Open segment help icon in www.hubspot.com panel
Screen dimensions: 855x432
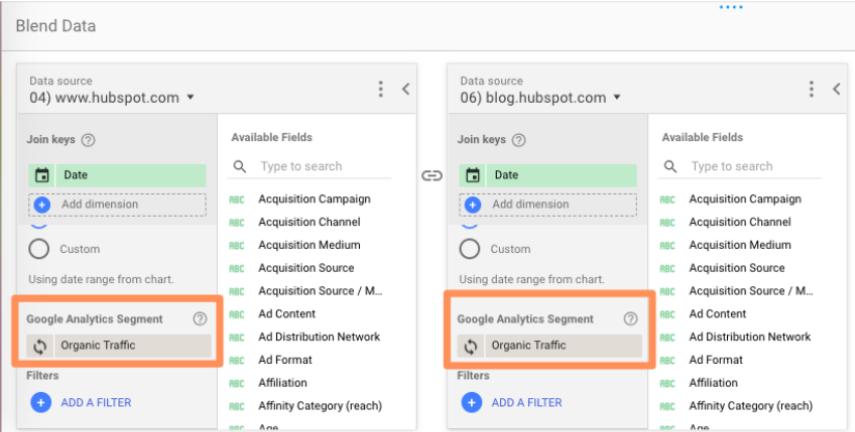200,319
